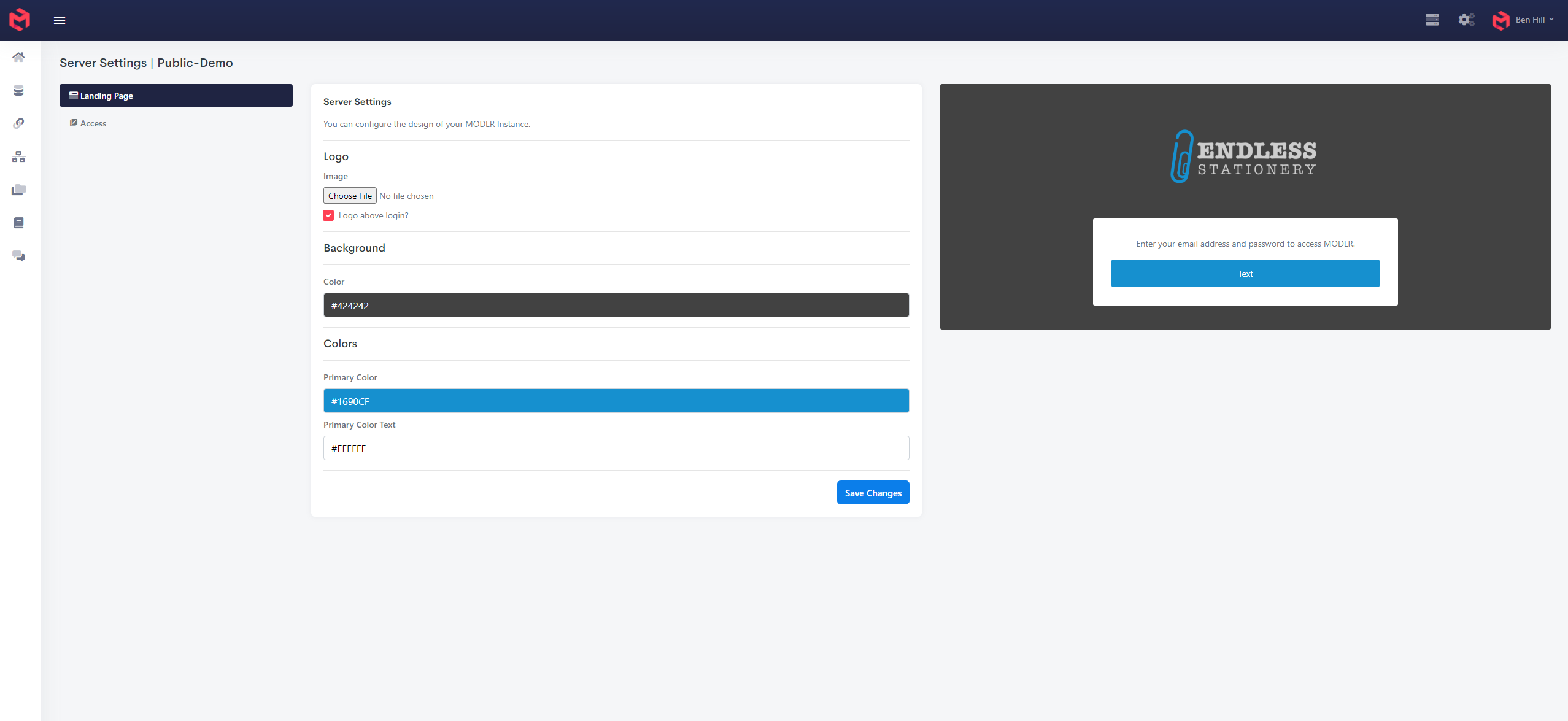Click the Access menu item
The image size is (1568, 721).
pyautogui.click(x=94, y=123)
